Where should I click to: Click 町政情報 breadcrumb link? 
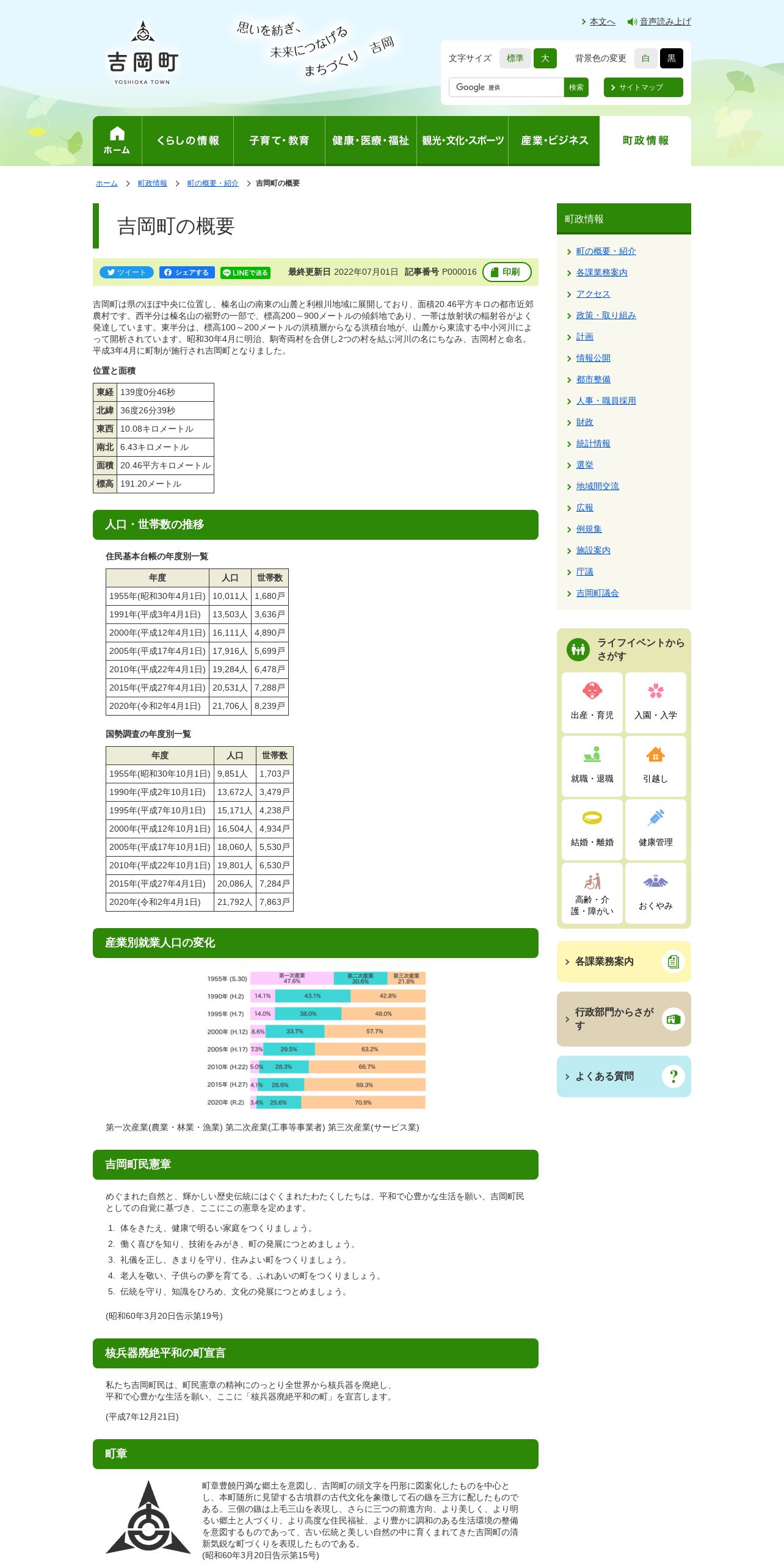pos(152,183)
